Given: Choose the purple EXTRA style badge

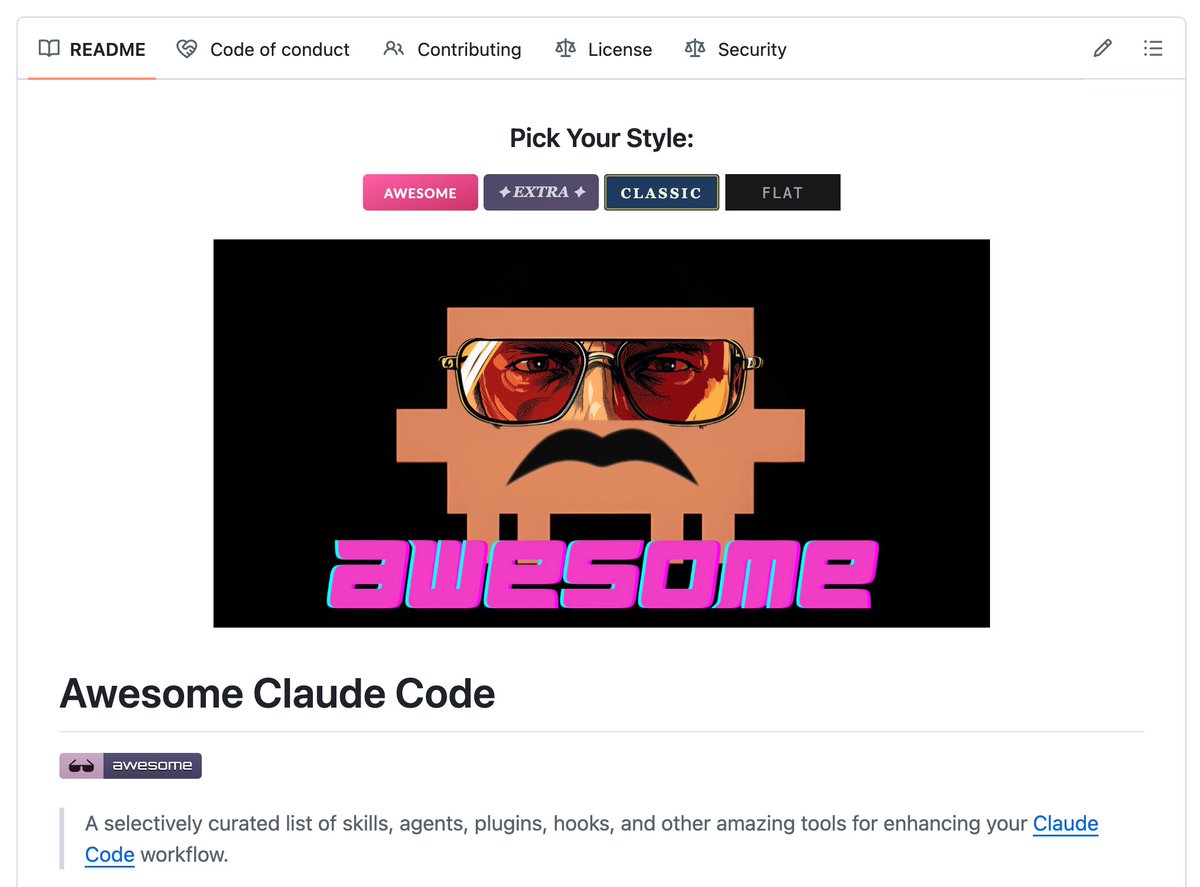Looking at the screenshot, I should tap(541, 193).
